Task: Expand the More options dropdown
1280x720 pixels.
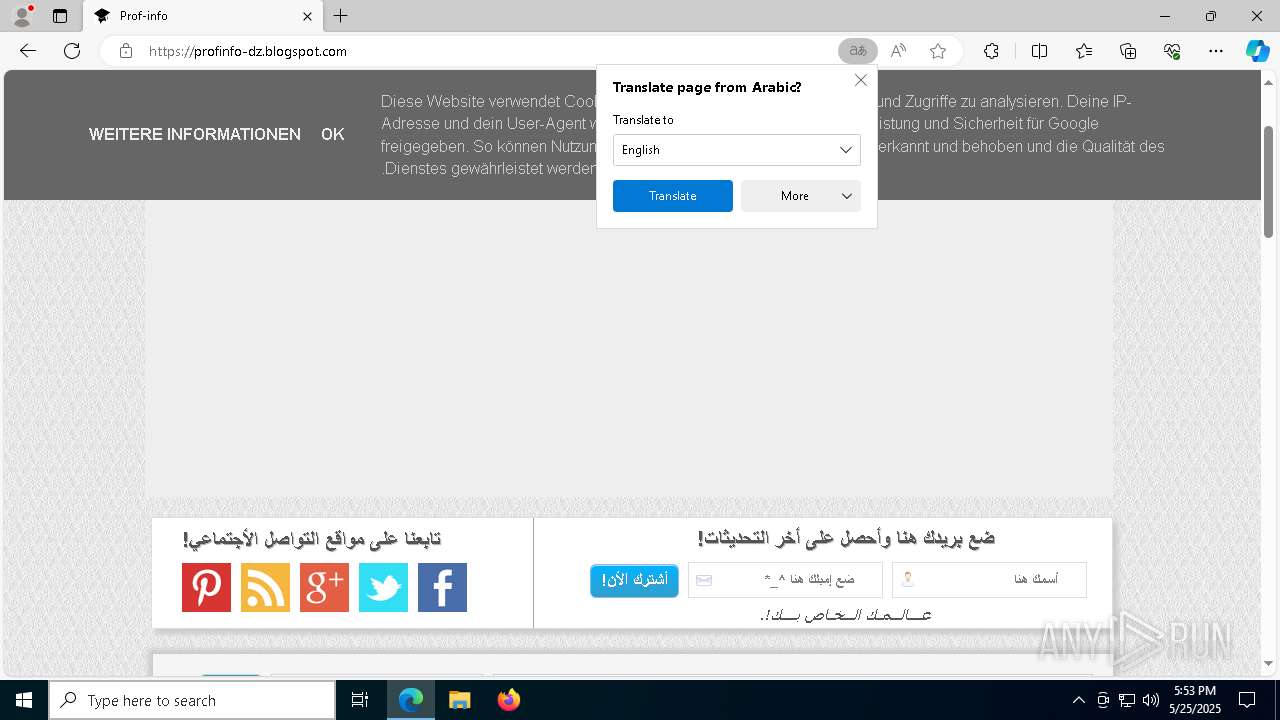Action: click(801, 196)
